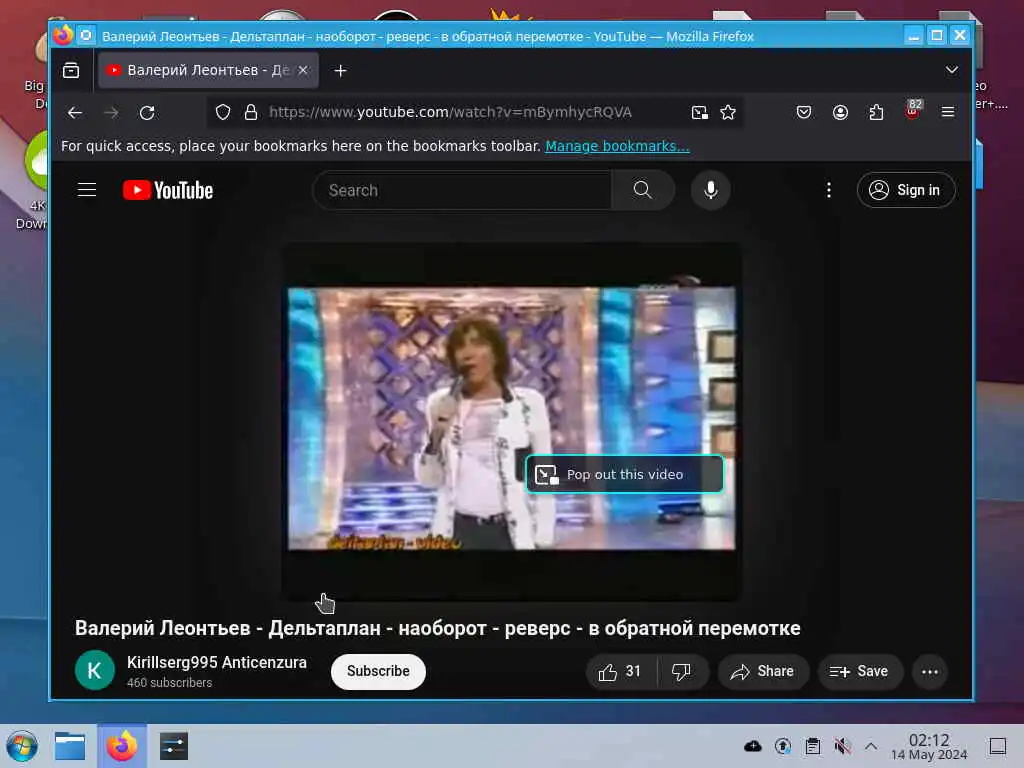
Task: Open tracking protection shield info
Action: click(223, 112)
